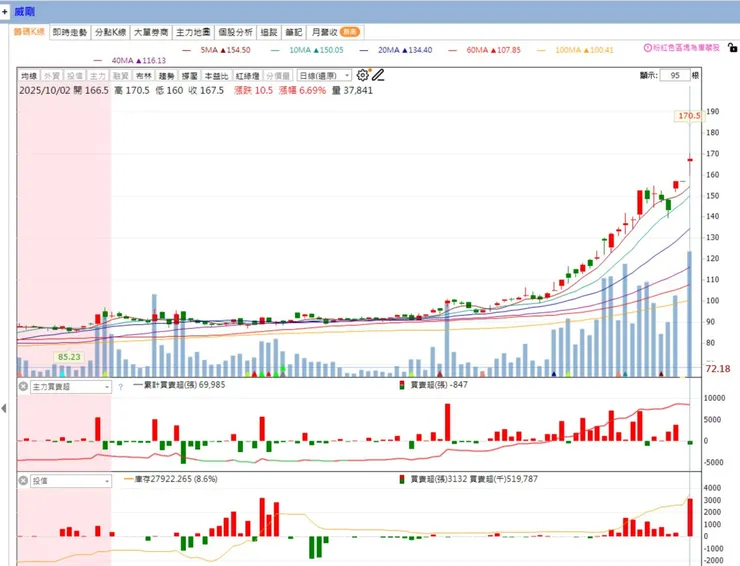Click the 漲幅 6.69% value
This screenshot has width=740, height=566.
[x=302, y=90]
